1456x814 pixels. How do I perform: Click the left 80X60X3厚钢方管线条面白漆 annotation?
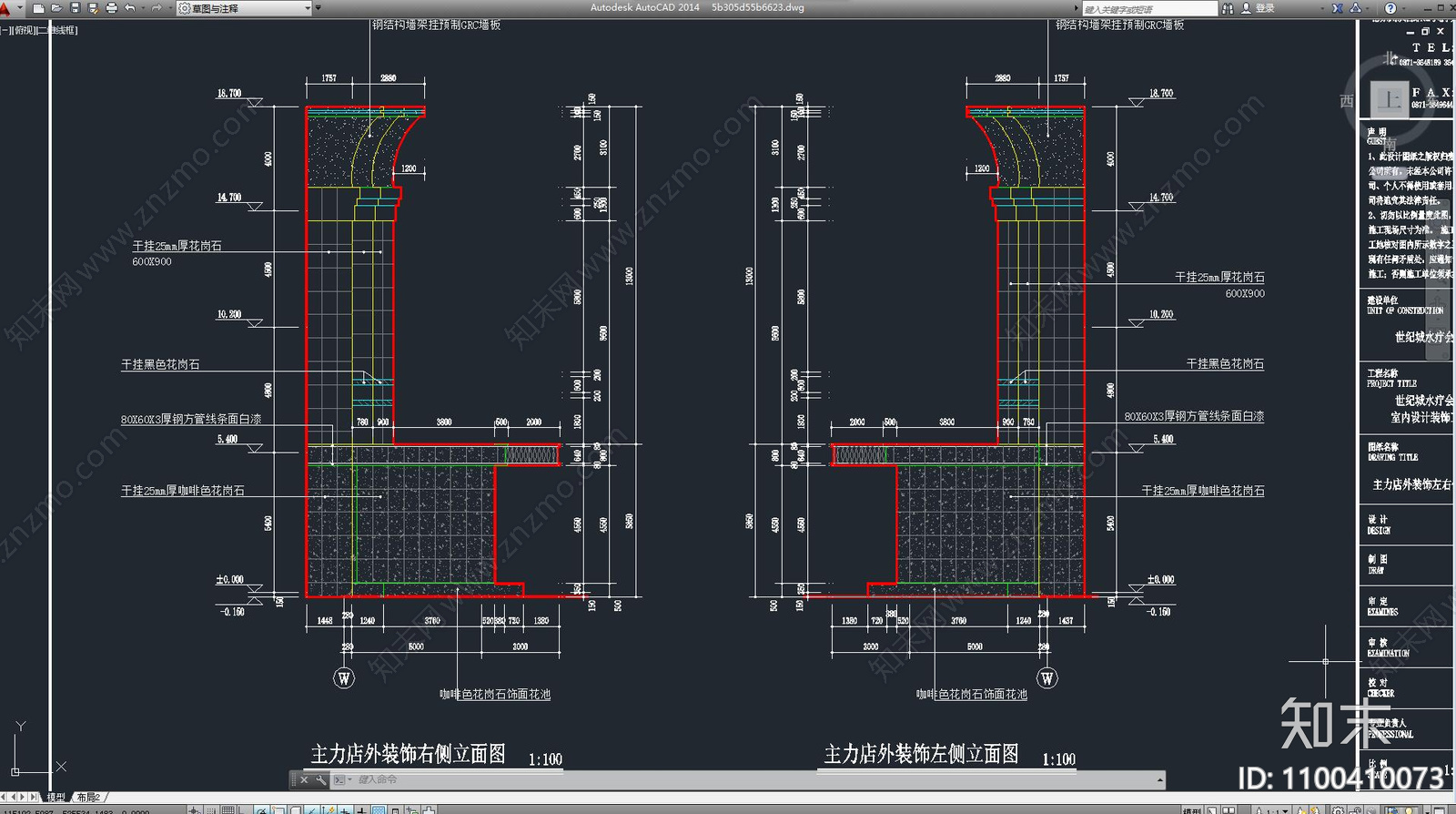[x=191, y=419]
